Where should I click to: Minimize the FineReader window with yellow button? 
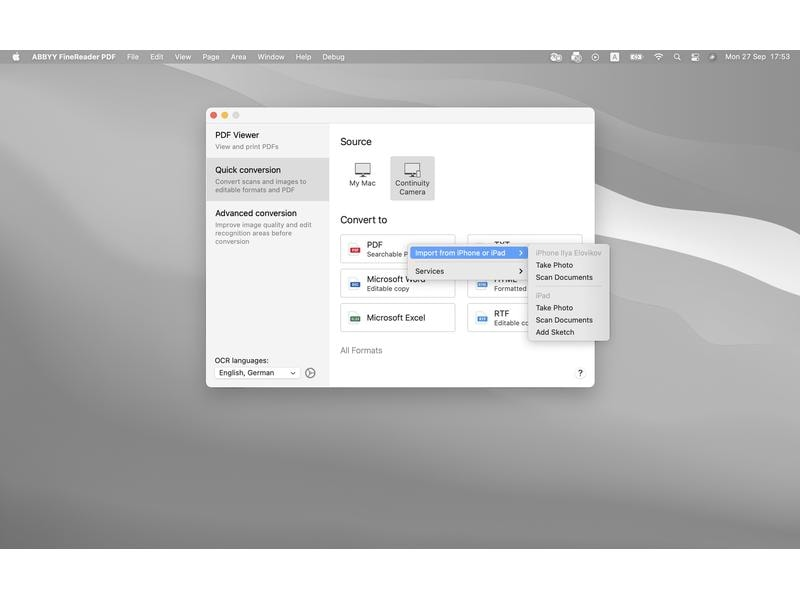click(224, 115)
